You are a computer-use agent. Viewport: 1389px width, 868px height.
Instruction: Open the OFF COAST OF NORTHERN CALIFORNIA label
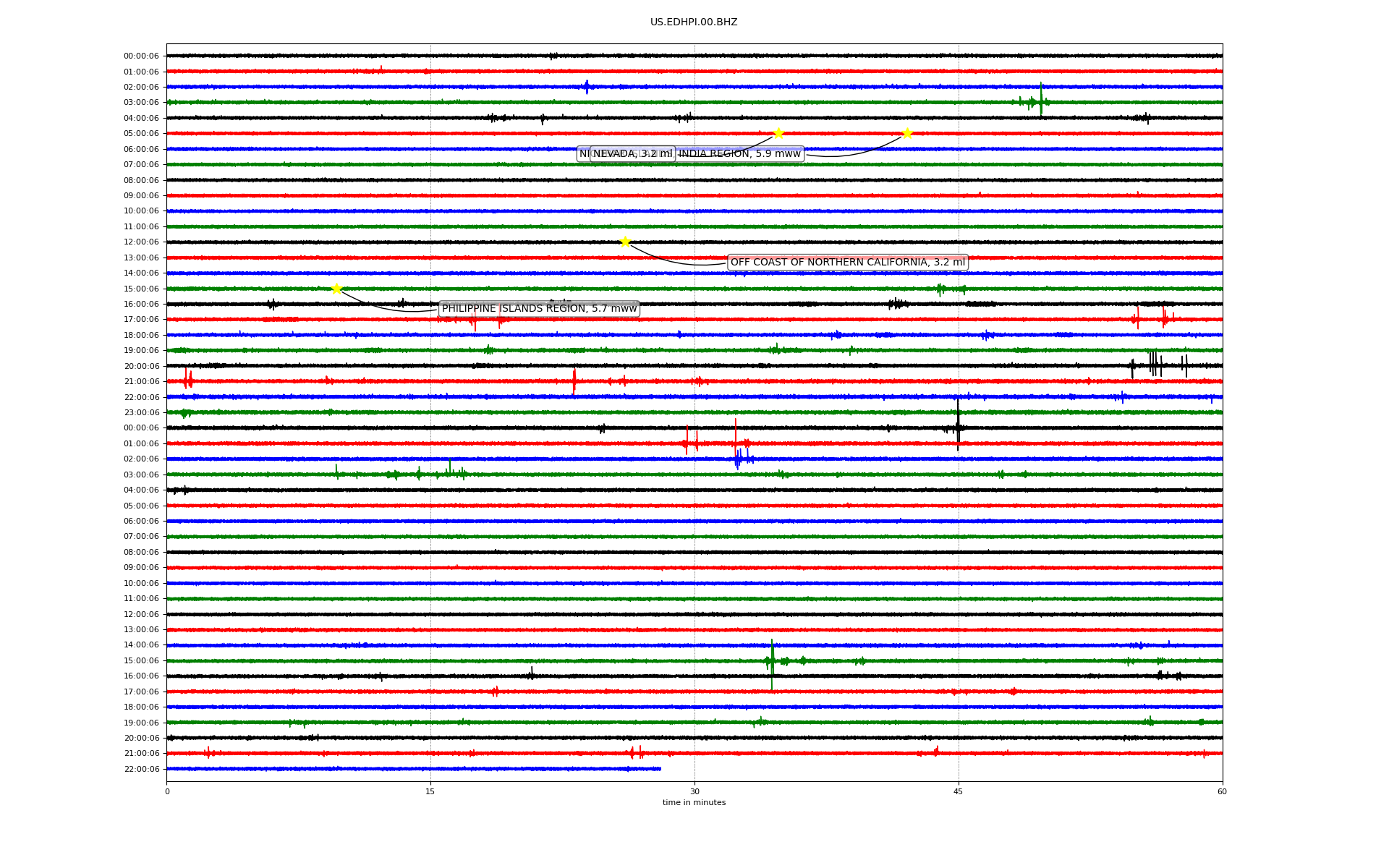pyautogui.click(x=847, y=263)
